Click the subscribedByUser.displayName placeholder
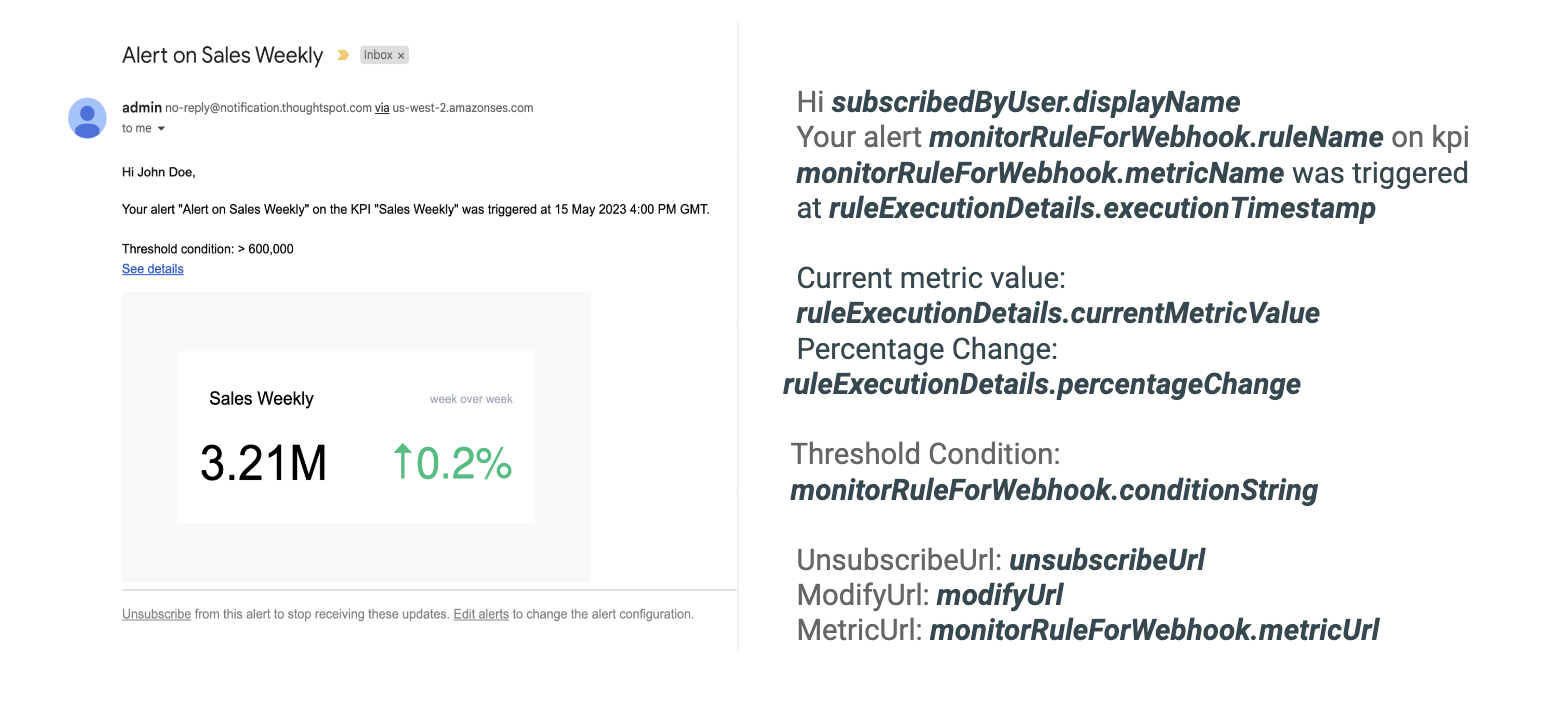The image size is (1568, 719). (1036, 102)
